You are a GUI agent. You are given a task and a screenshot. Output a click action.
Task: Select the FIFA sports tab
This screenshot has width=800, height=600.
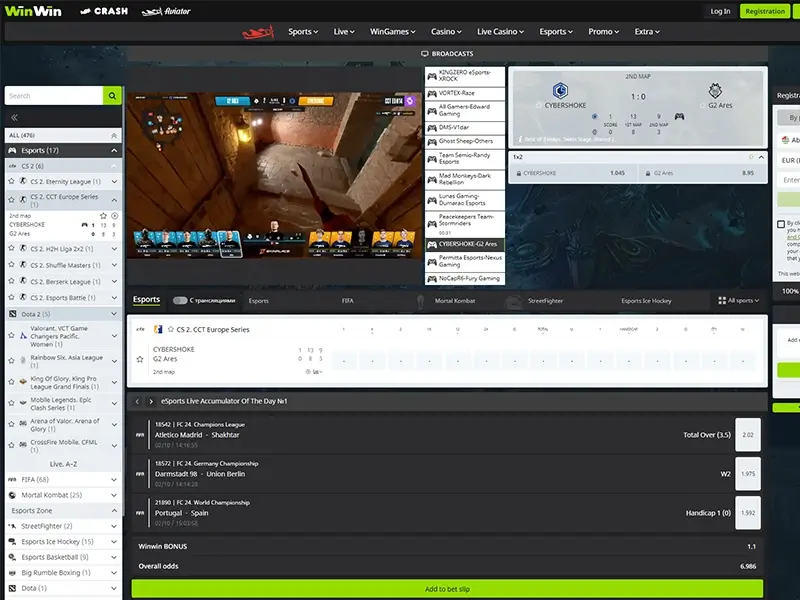point(347,301)
